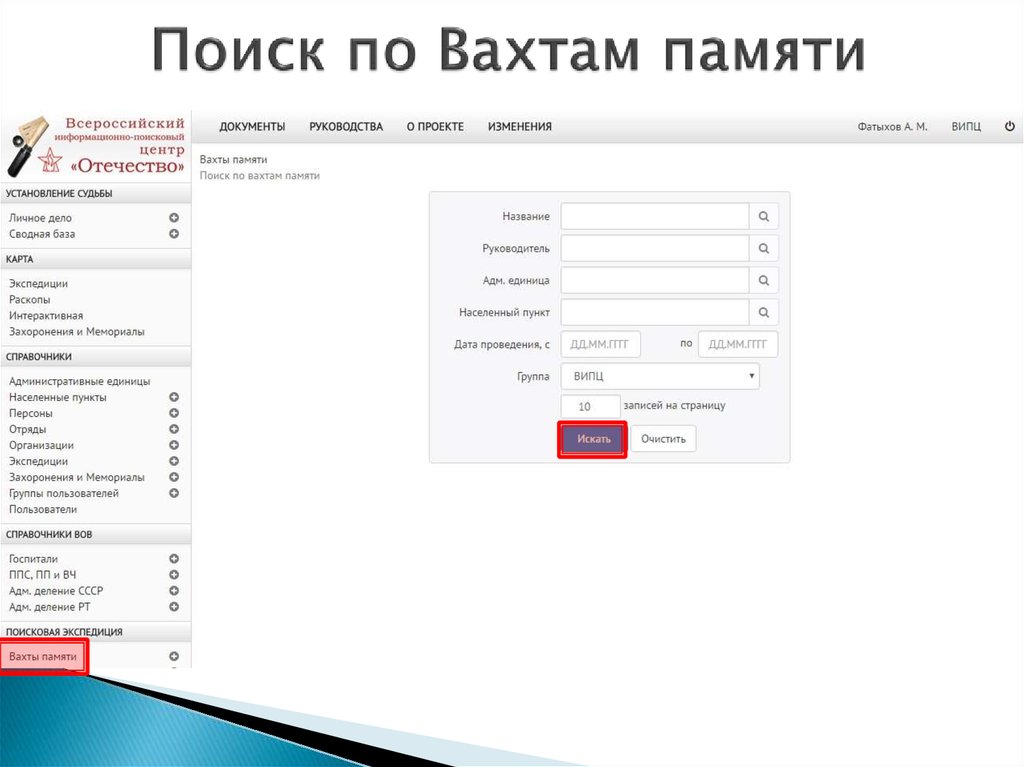The width and height of the screenshot is (1024, 767).
Task: Open the Группа dropdown showing ВИПЦ
Action: 660,376
